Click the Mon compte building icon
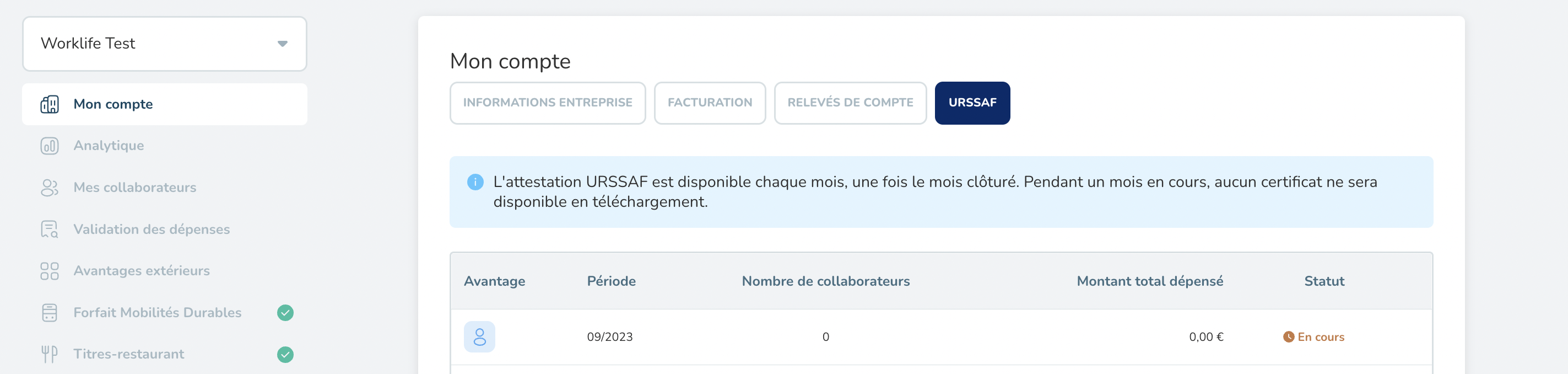1568x374 pixels. click(x=50, y=104)
